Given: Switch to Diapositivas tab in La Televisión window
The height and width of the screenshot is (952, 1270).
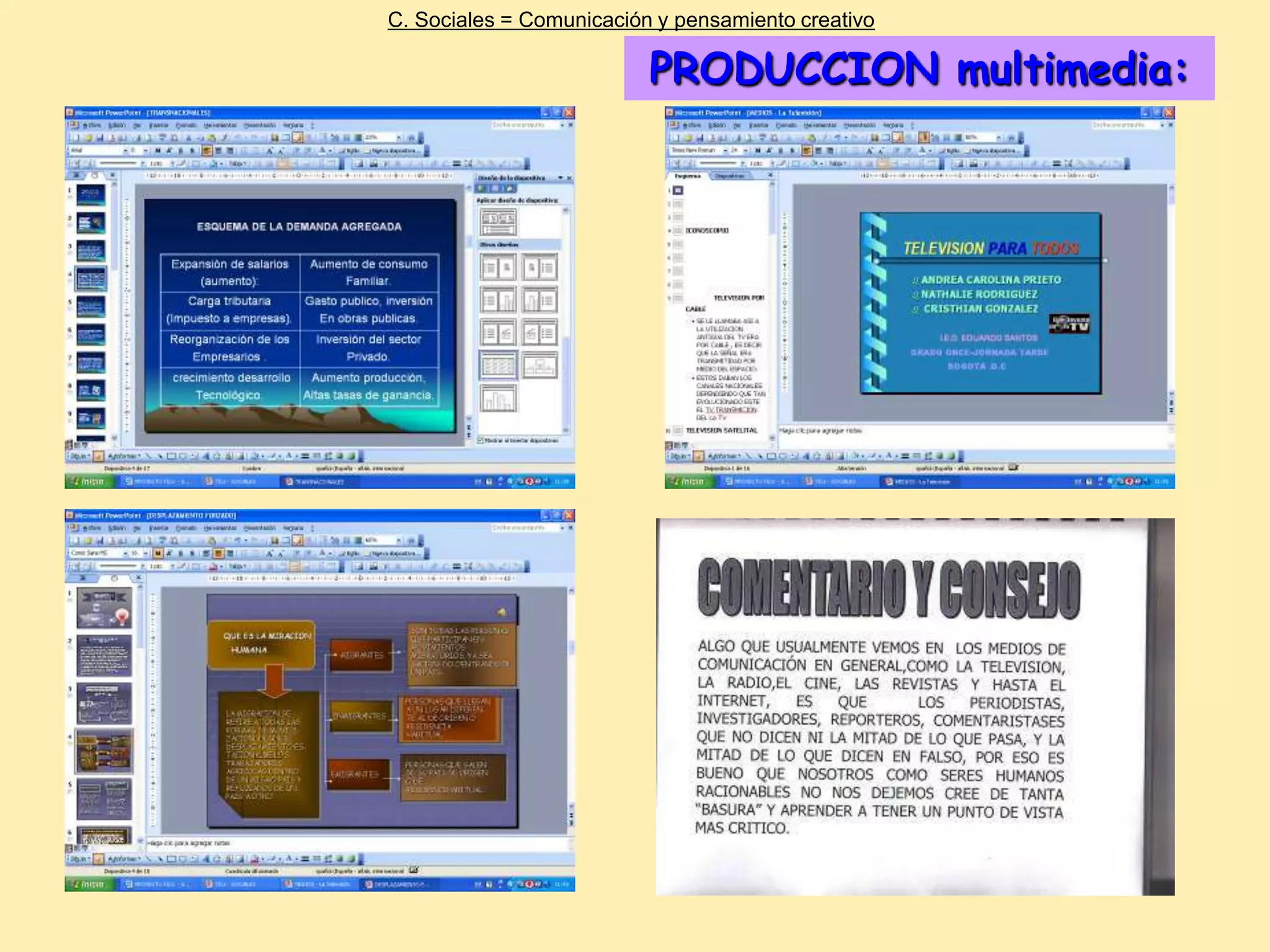Looking at the screenshot, I should (729, 176).
